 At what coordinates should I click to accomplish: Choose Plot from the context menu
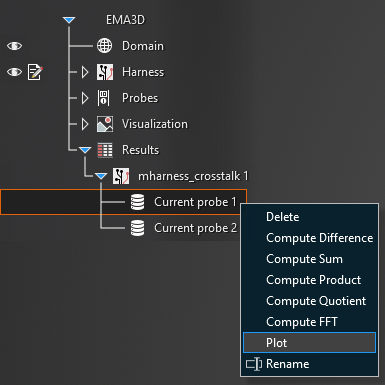click(309, 342)
